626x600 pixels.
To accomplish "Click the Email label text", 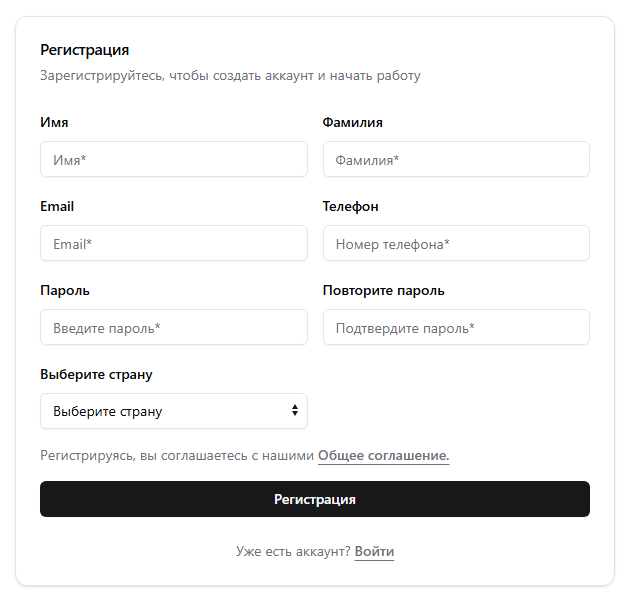I will pos(57,206).
